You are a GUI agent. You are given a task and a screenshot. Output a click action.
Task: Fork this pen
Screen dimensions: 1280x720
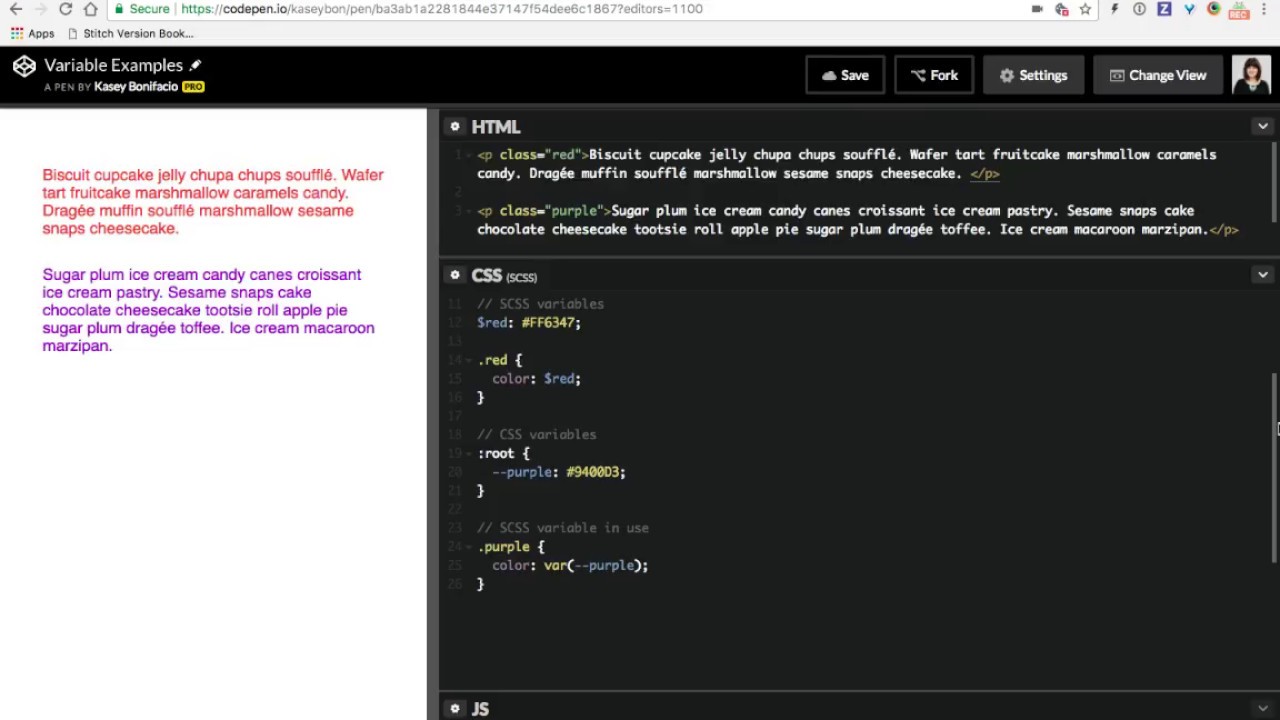click(934, 75)
